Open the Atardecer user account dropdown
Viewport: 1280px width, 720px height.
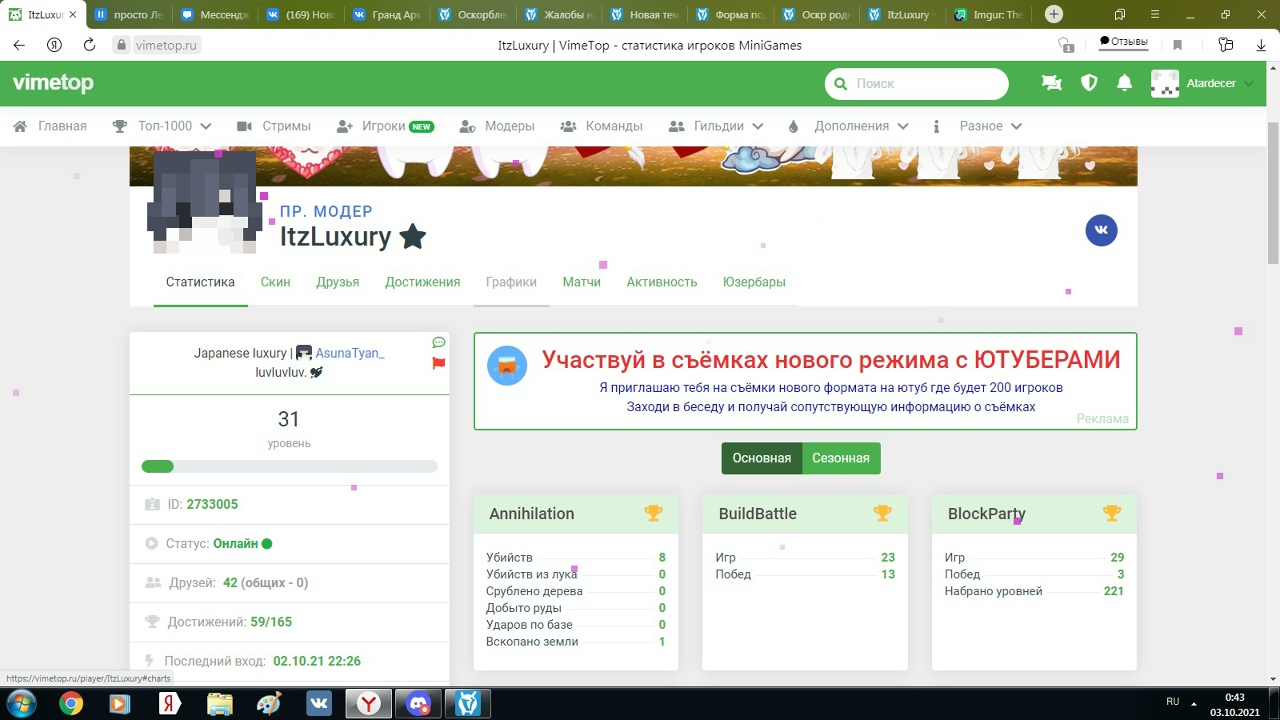(x=1205, y=84)
